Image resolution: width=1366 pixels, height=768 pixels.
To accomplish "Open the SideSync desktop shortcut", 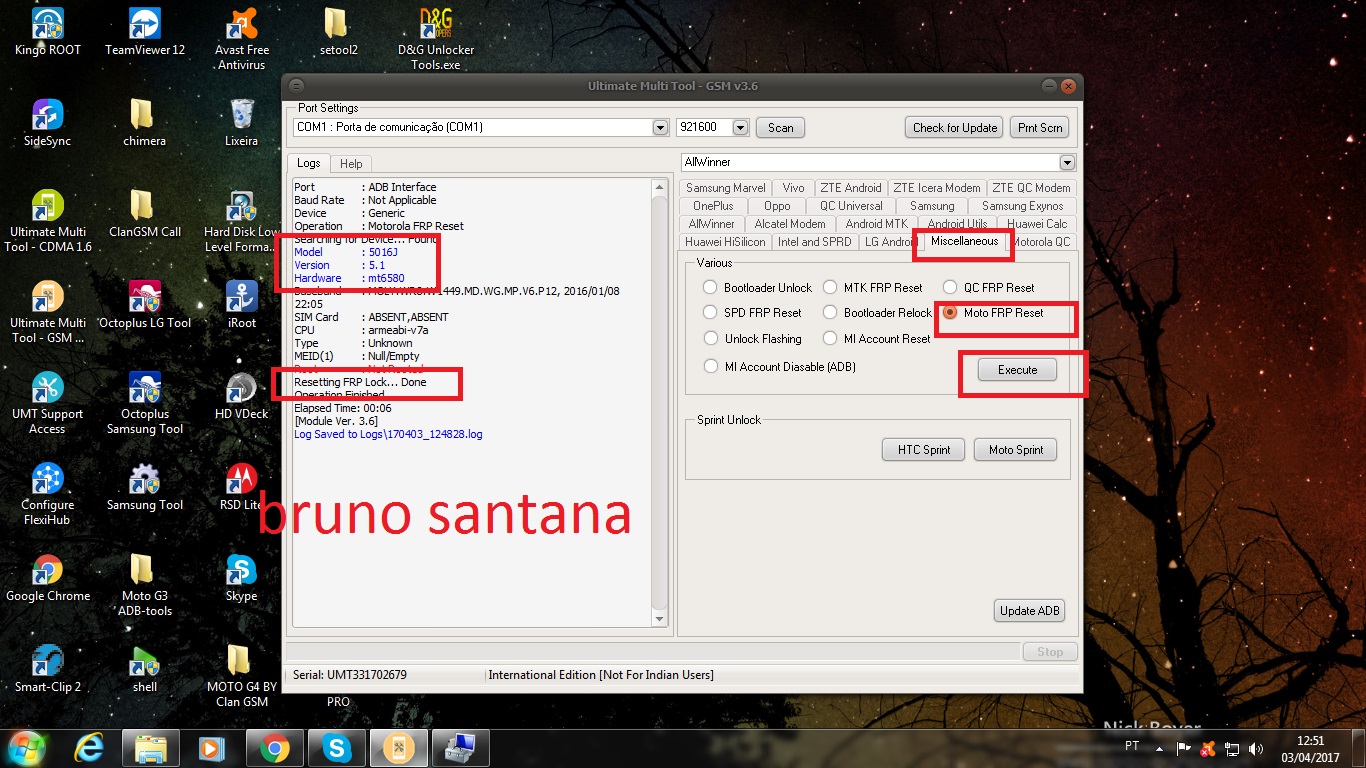I will [48, 123].
